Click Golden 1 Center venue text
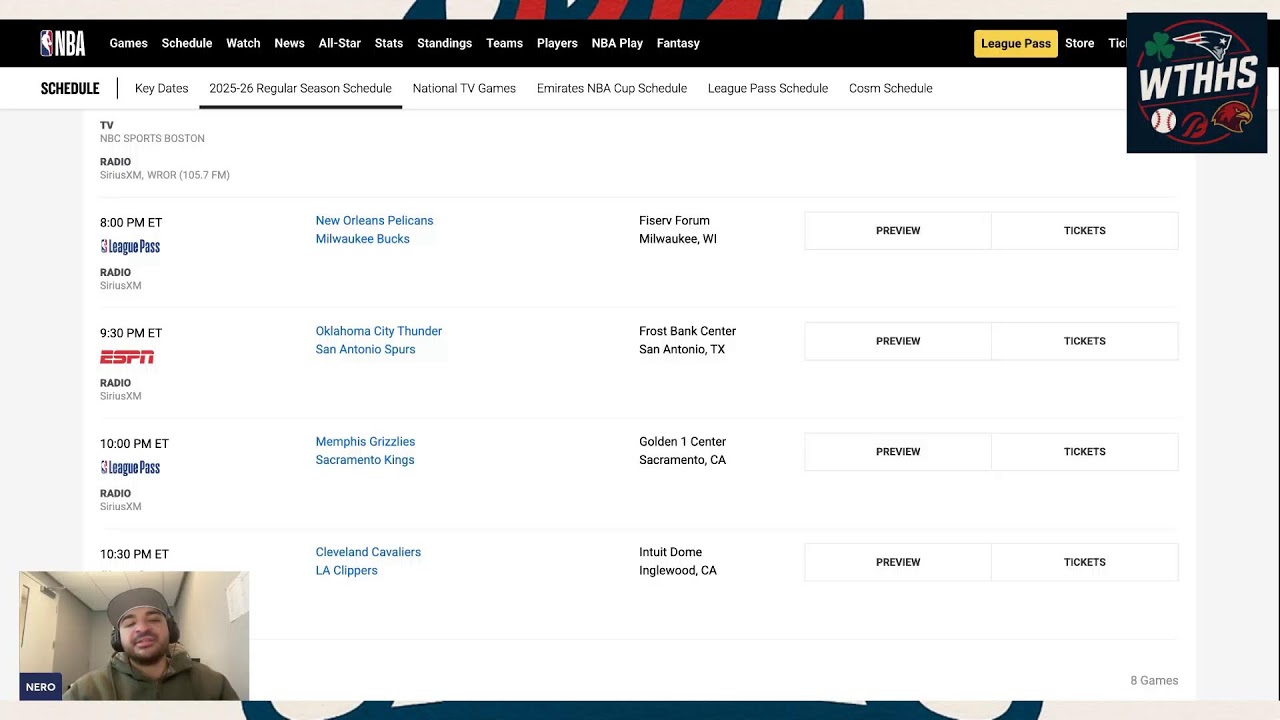This screenshot has width=1280, height=720. point(682,442)
